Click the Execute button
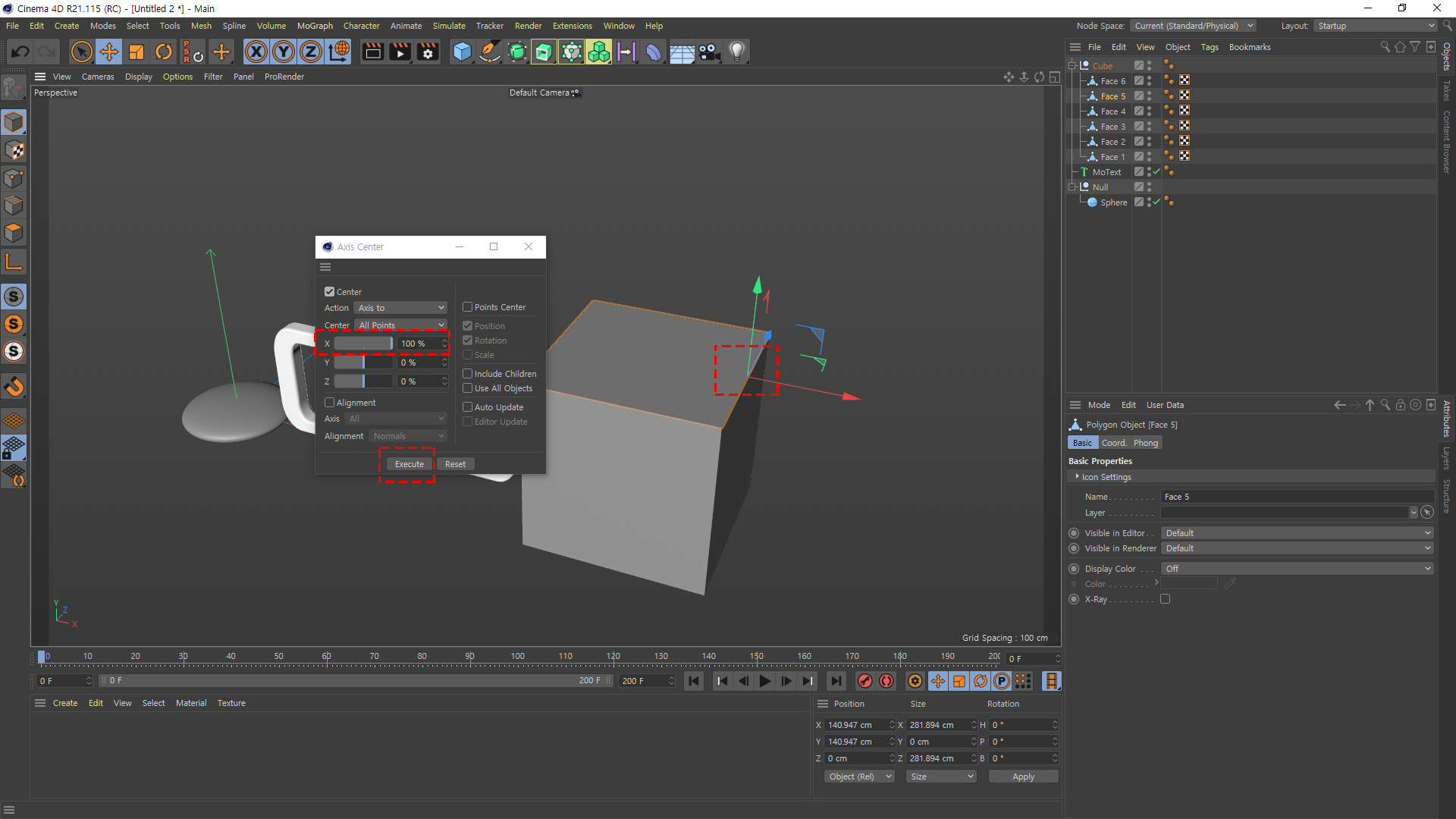Viewport: 1456px width, 819px height. coord(409,464)
